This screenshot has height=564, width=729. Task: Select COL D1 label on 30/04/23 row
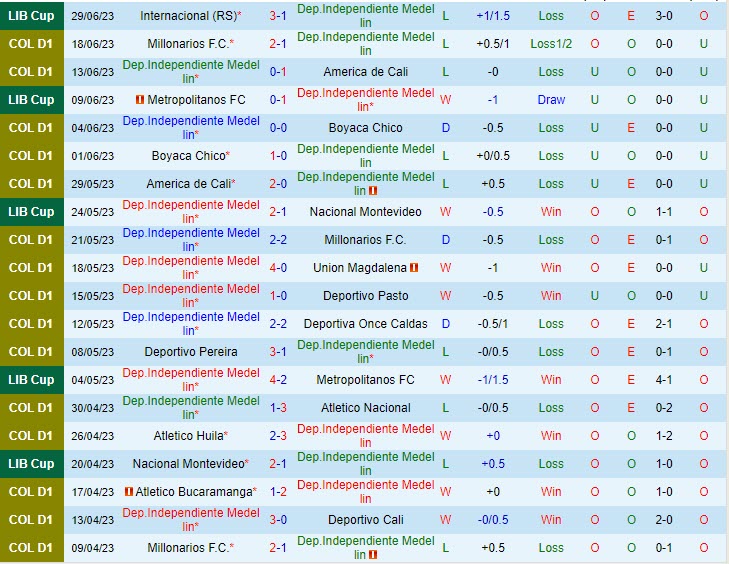coord(32,408)
